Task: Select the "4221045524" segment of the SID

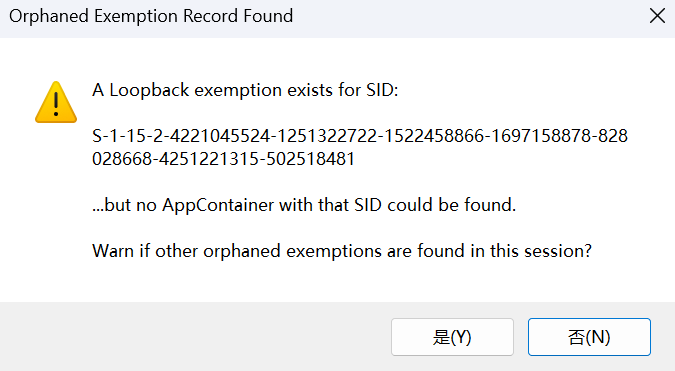Action: (220, 136)
